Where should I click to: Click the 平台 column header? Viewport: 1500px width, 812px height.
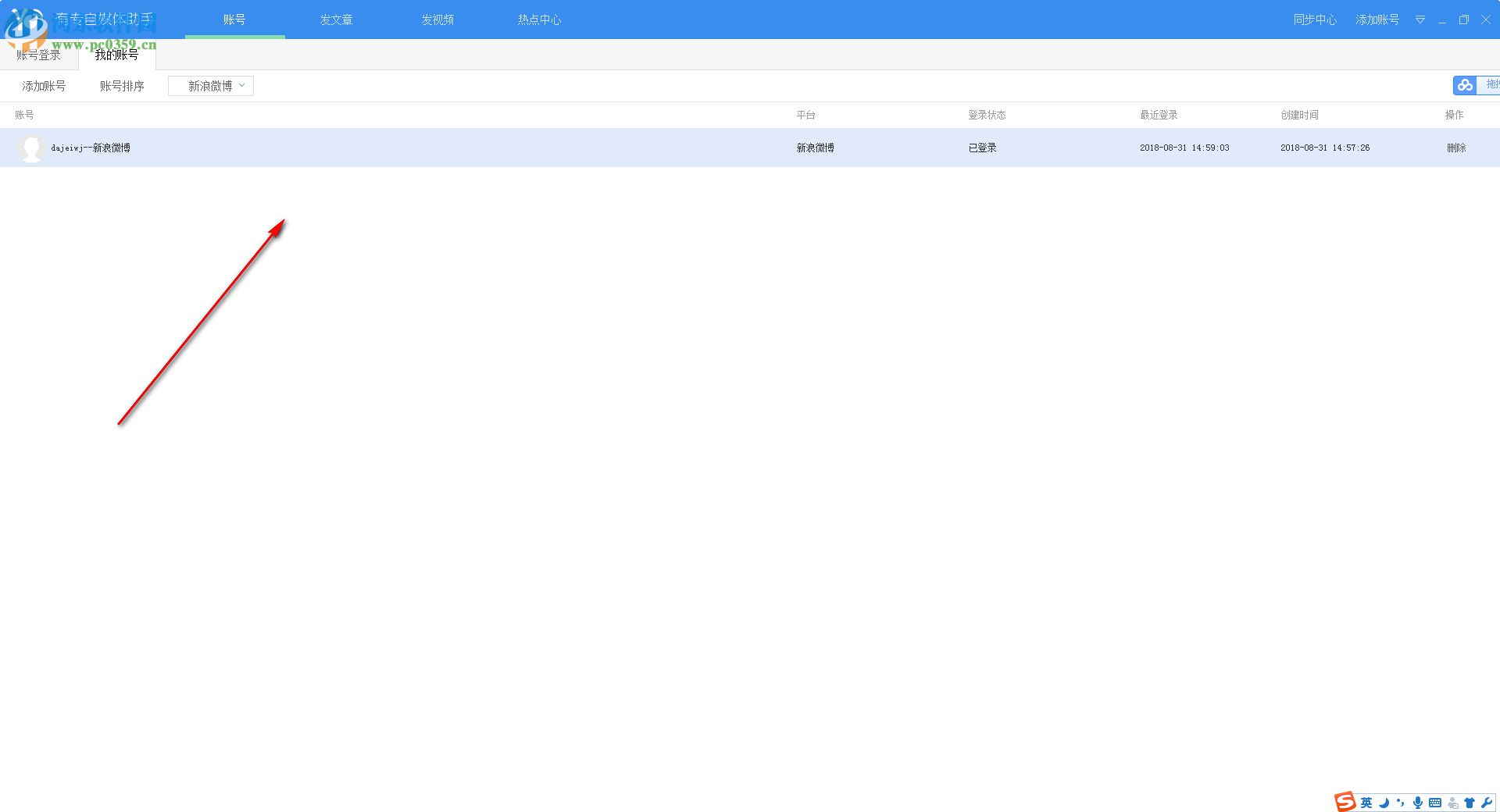(805, 115)
